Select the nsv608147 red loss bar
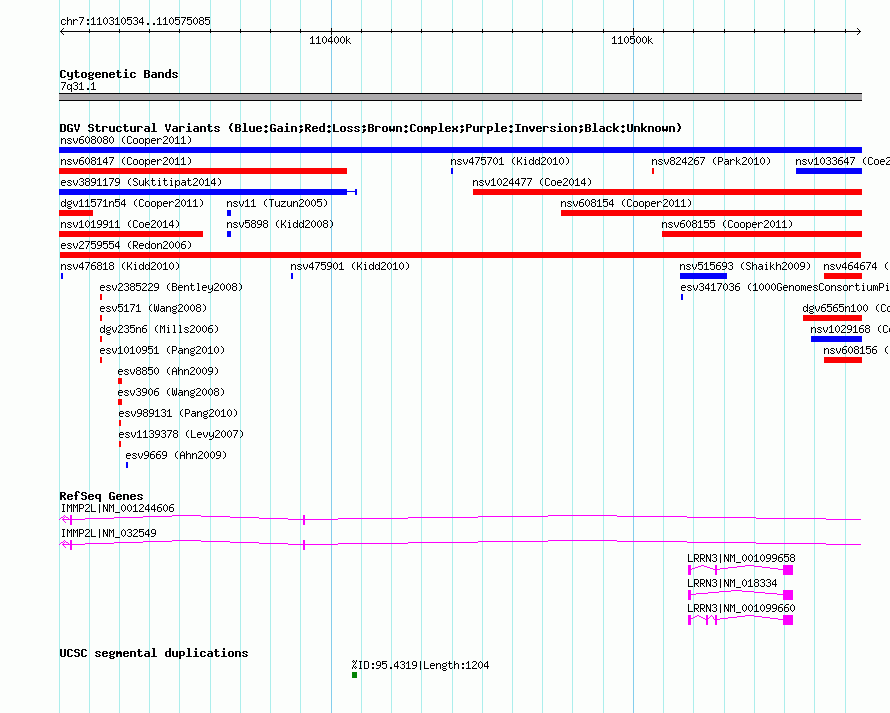This screenshot has height=713, width=890. point(203,171)
